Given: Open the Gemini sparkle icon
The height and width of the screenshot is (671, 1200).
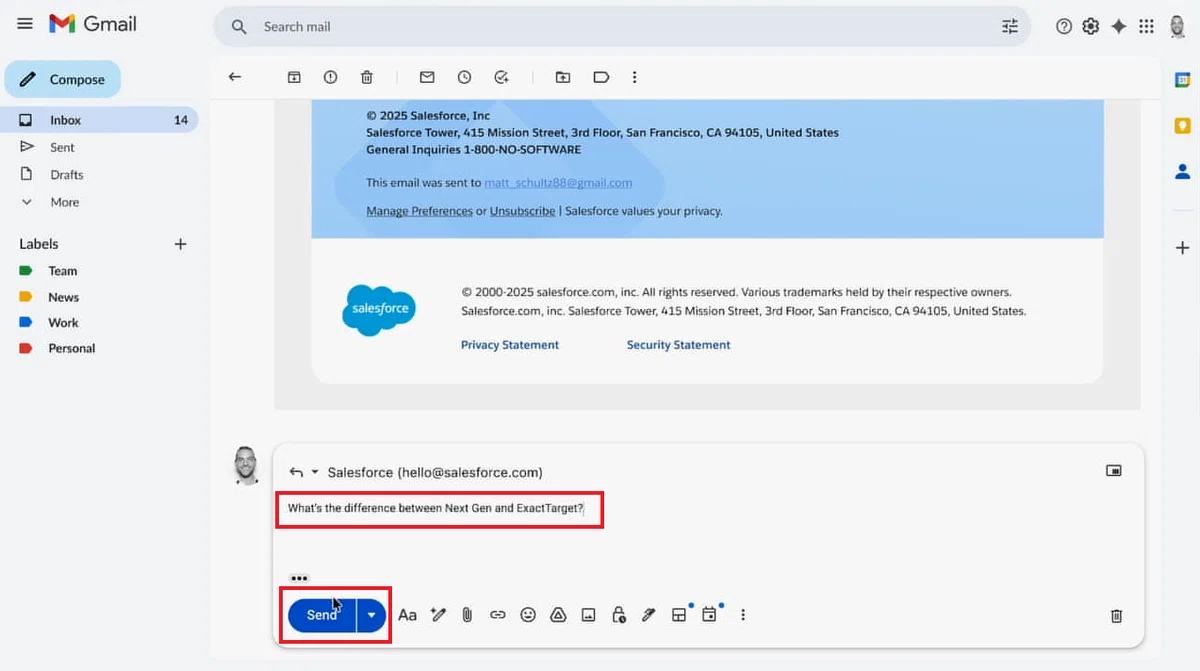Looking at the screenshot, I should [1119, 27].
